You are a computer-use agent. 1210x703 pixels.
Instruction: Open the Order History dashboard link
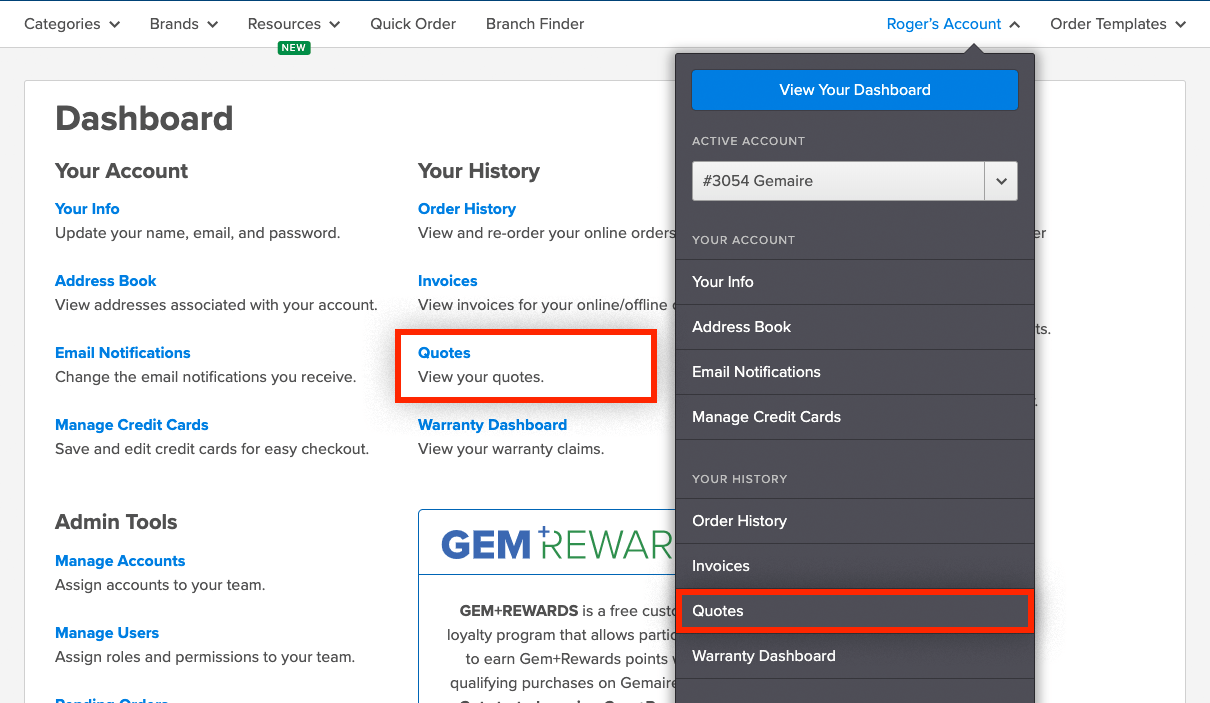click(x=467, y=209)
